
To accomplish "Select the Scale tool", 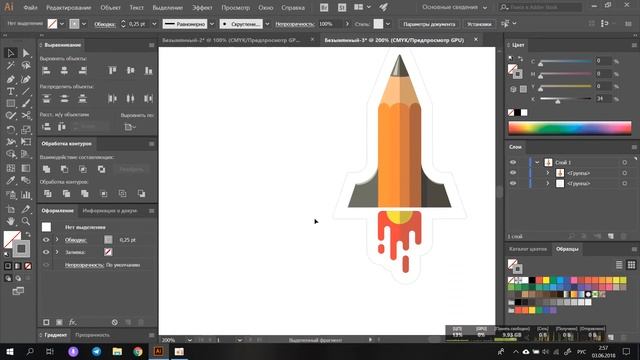I will (26, 130).
